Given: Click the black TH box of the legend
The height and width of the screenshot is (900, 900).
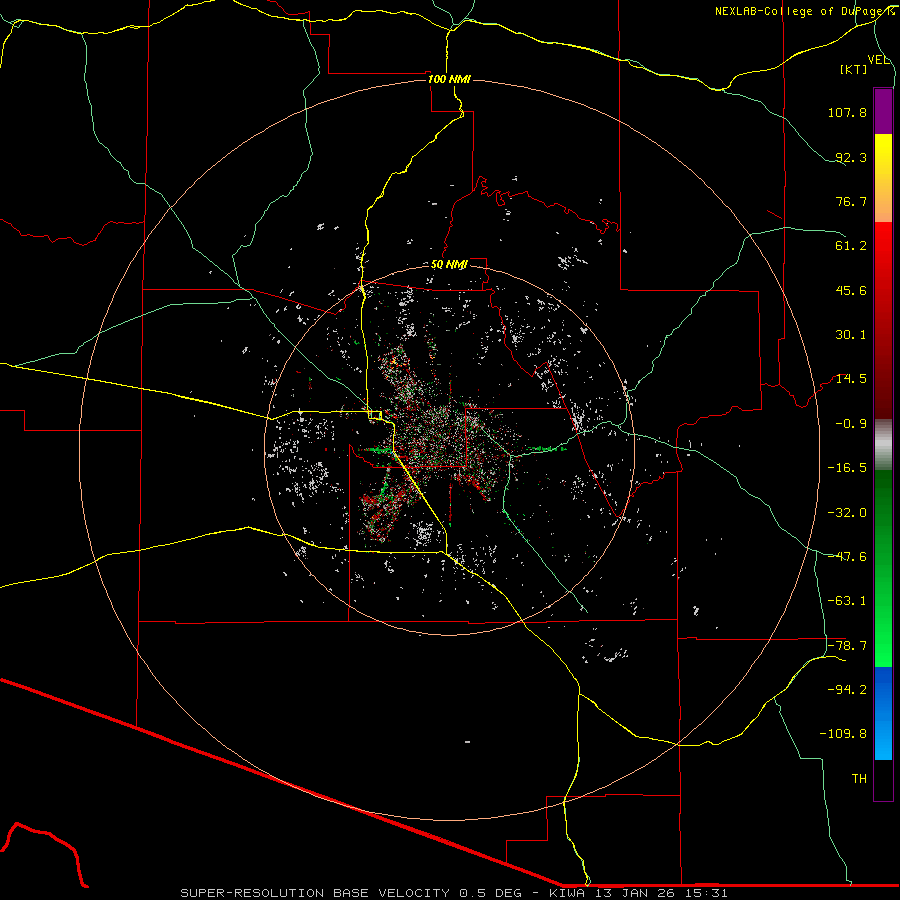Looking at the screenshot, I should pyautogui.click(x=883, y=780).
